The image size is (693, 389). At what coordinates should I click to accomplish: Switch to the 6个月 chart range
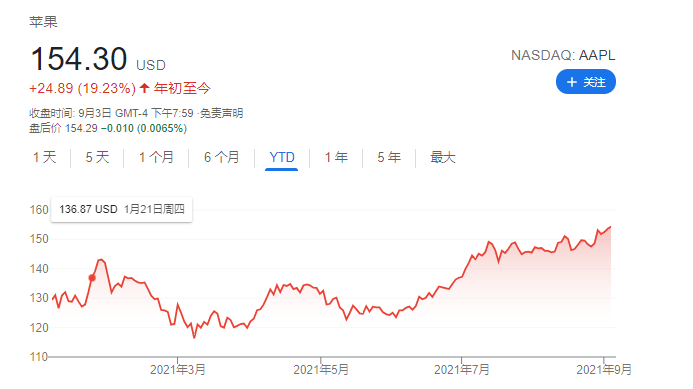point(221,157)
